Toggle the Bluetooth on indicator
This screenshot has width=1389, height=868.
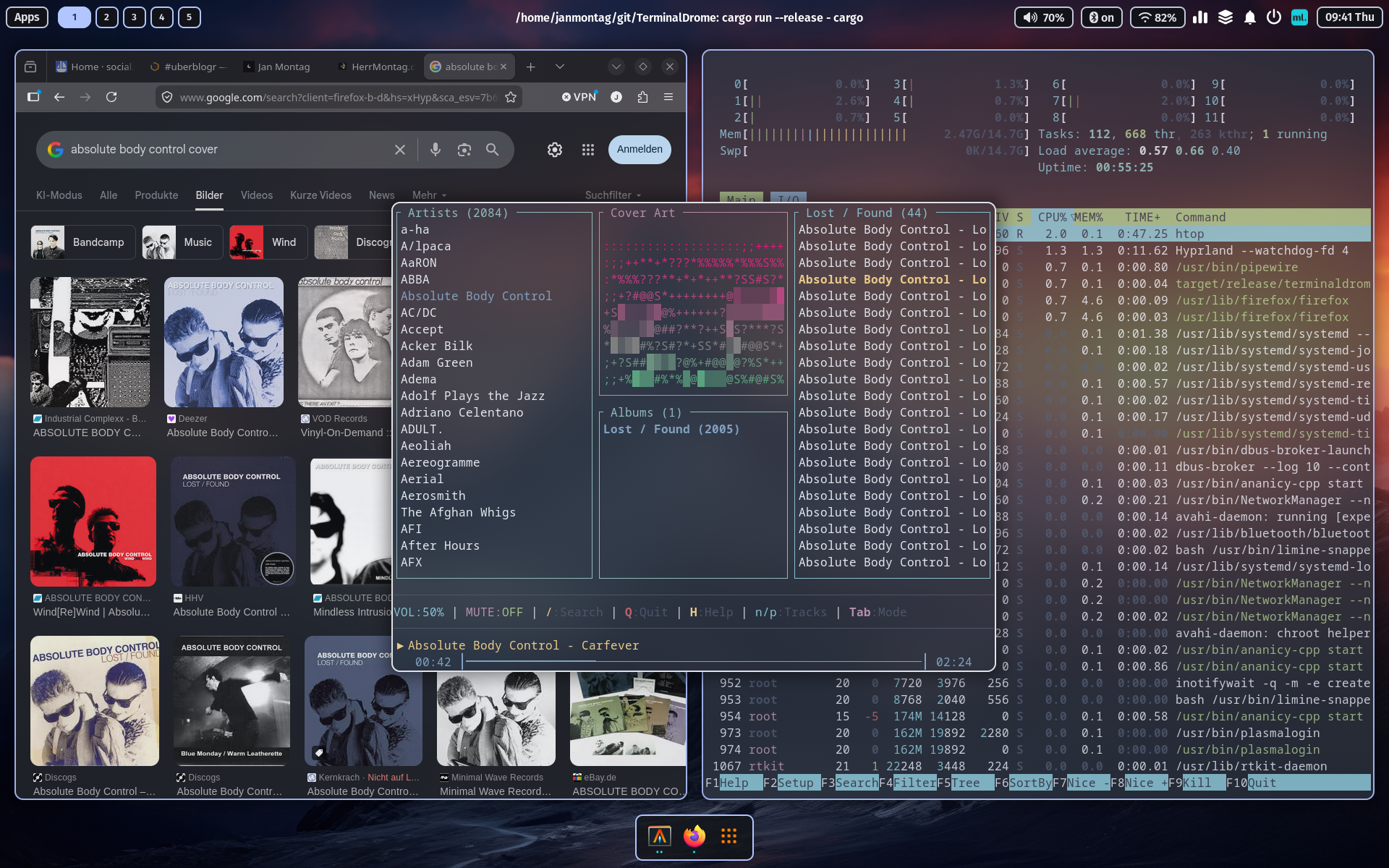1101,17
